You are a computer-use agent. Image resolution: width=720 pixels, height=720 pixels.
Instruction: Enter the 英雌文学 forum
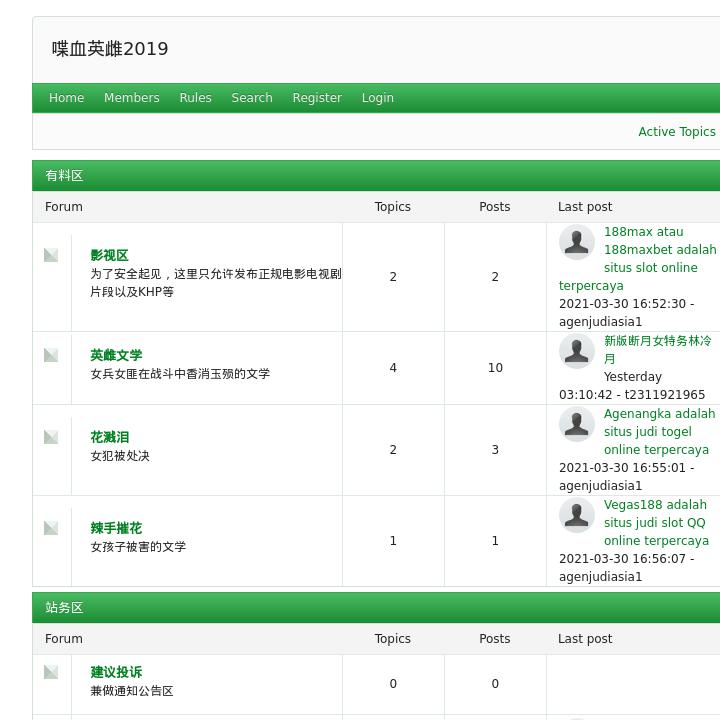(116, 356)
